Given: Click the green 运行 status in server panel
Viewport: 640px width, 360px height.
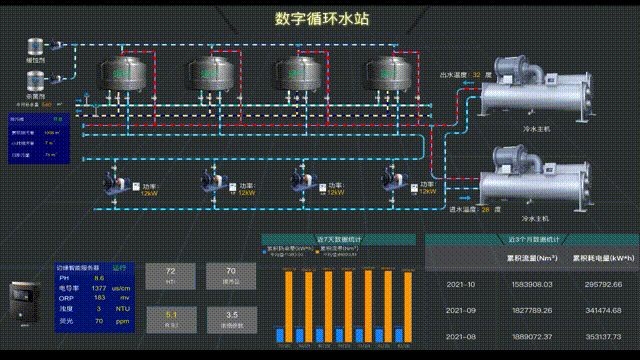Looking at the screenshot, I should 119,268.
